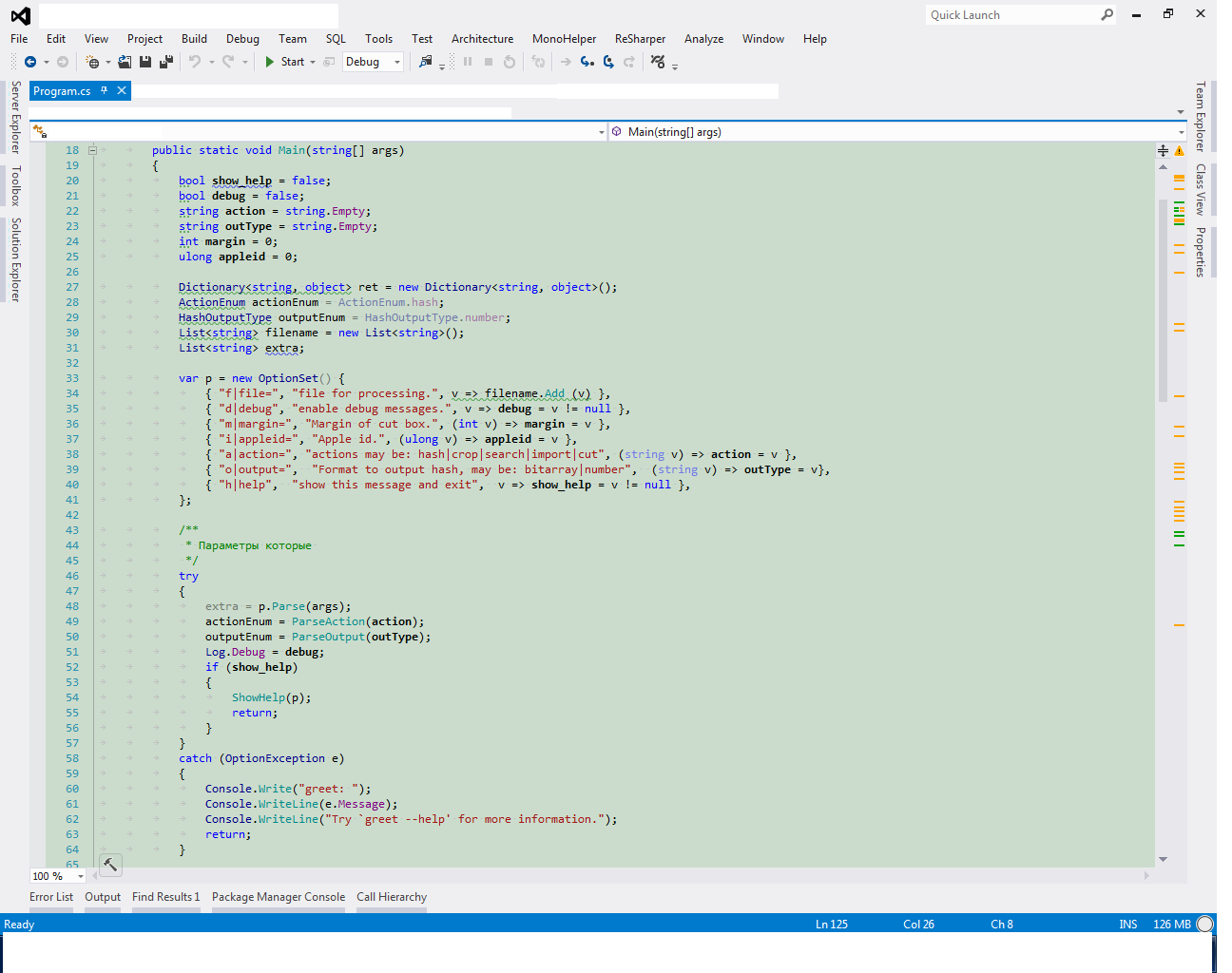
Task: Switch to the Error List tab
Action: pyautogui.click(x=51, y=897)
